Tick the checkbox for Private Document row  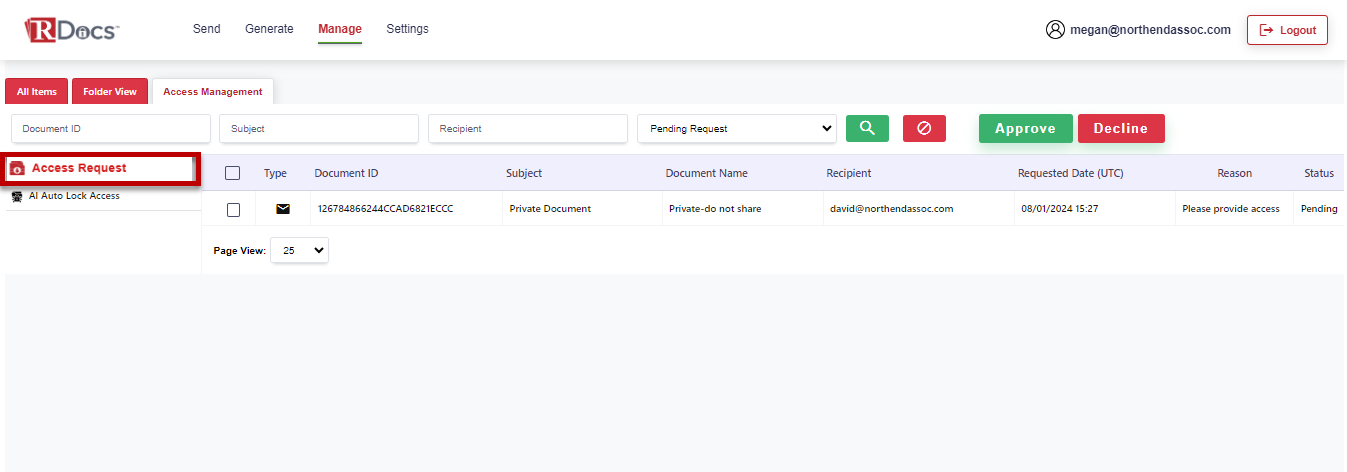(233, 209)
